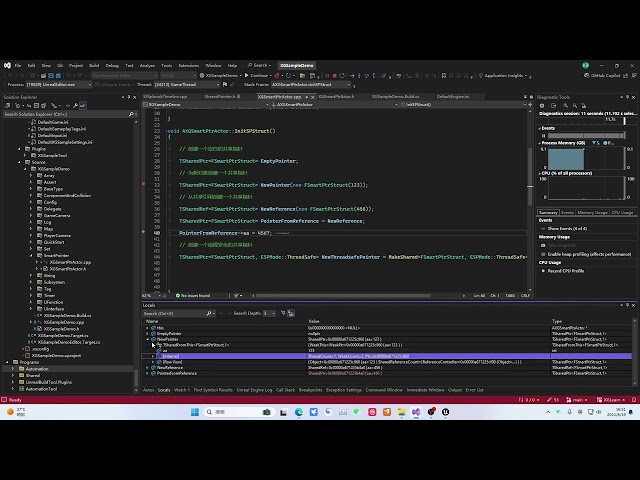Switch to the XGSampleDemo.Build.cs editor tab
640x480 pixels.
[395, 97]
